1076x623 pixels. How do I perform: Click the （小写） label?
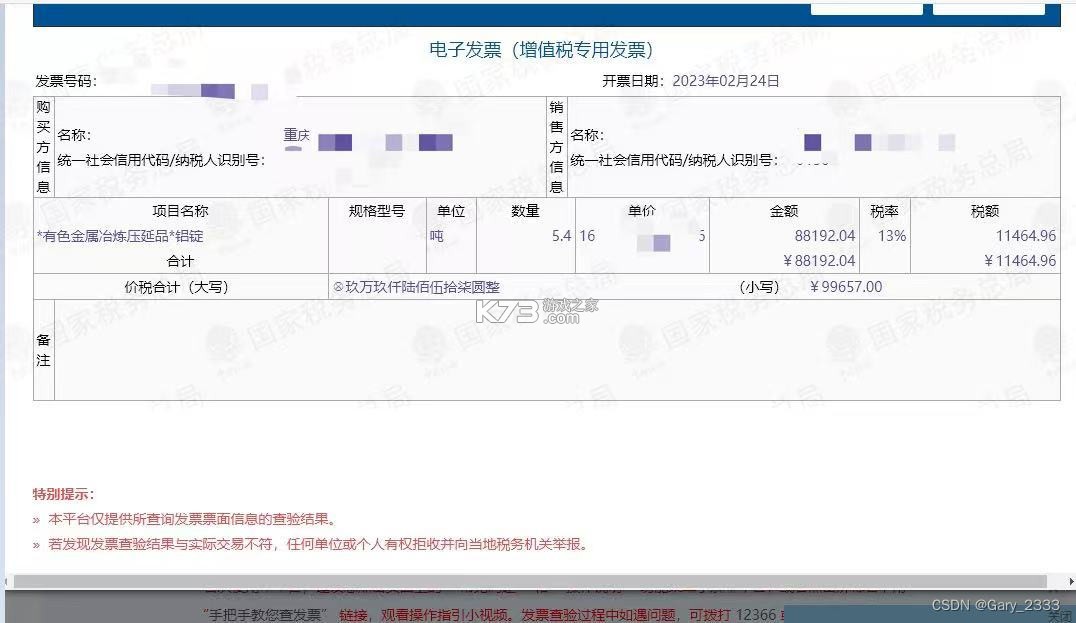pos(760,287)
